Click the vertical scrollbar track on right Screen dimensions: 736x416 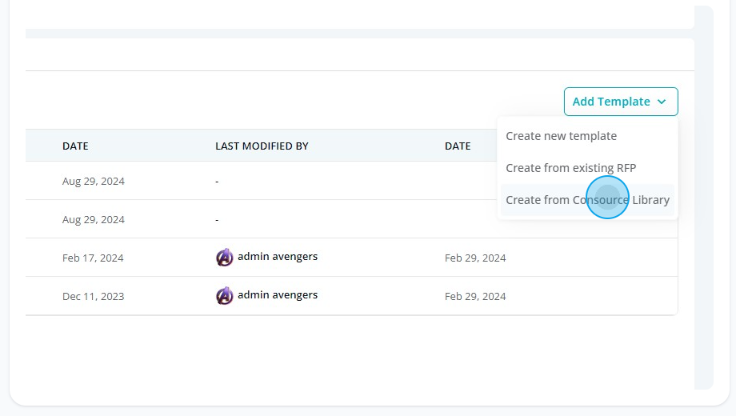(x=704, y=197)
